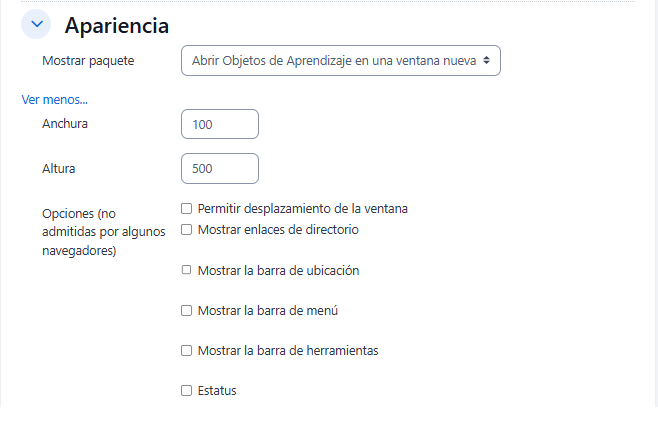
Task: Click the 'Mostrar enlaces de directorio' text
Action: pyautogui.click(x=278, y=229)
